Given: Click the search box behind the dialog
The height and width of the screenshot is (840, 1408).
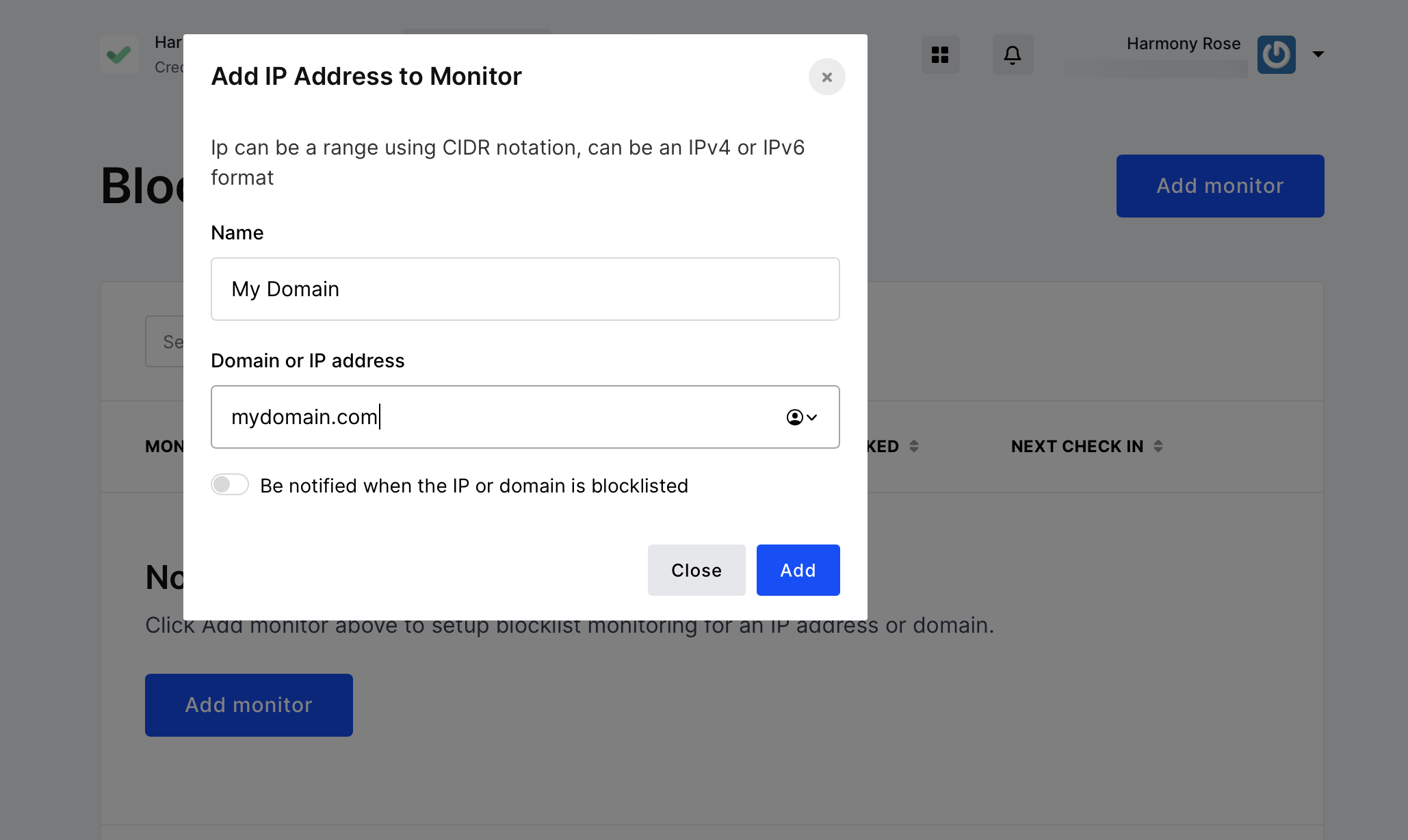Looking at the screenshot, I should pos(165,341).
